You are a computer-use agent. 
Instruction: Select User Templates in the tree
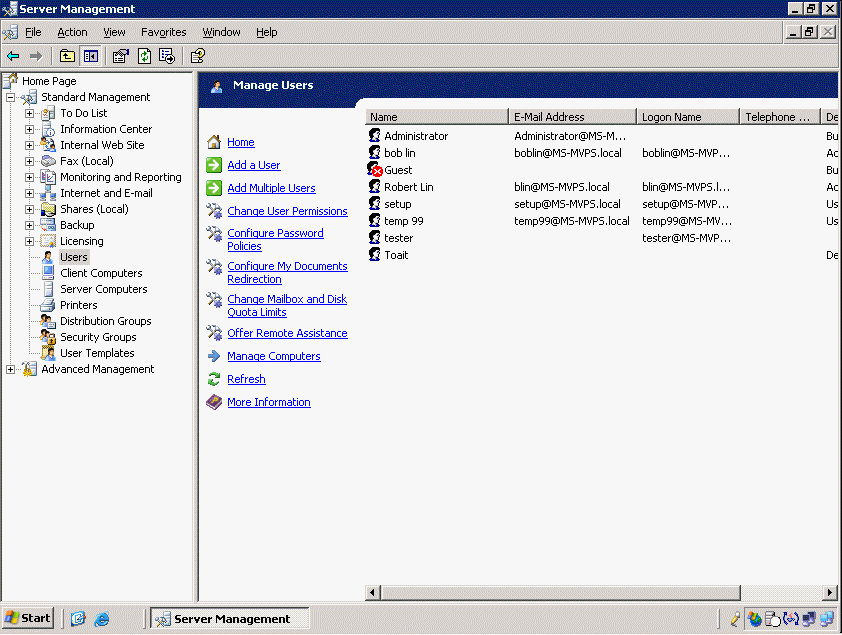97,353
